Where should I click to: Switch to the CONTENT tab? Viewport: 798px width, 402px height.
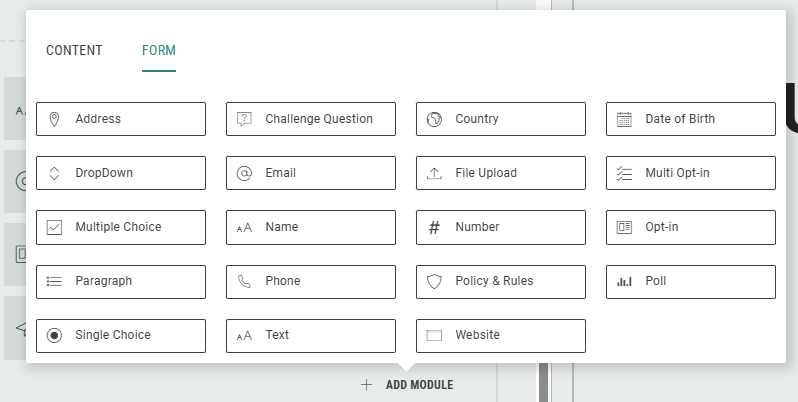[74, 51]
